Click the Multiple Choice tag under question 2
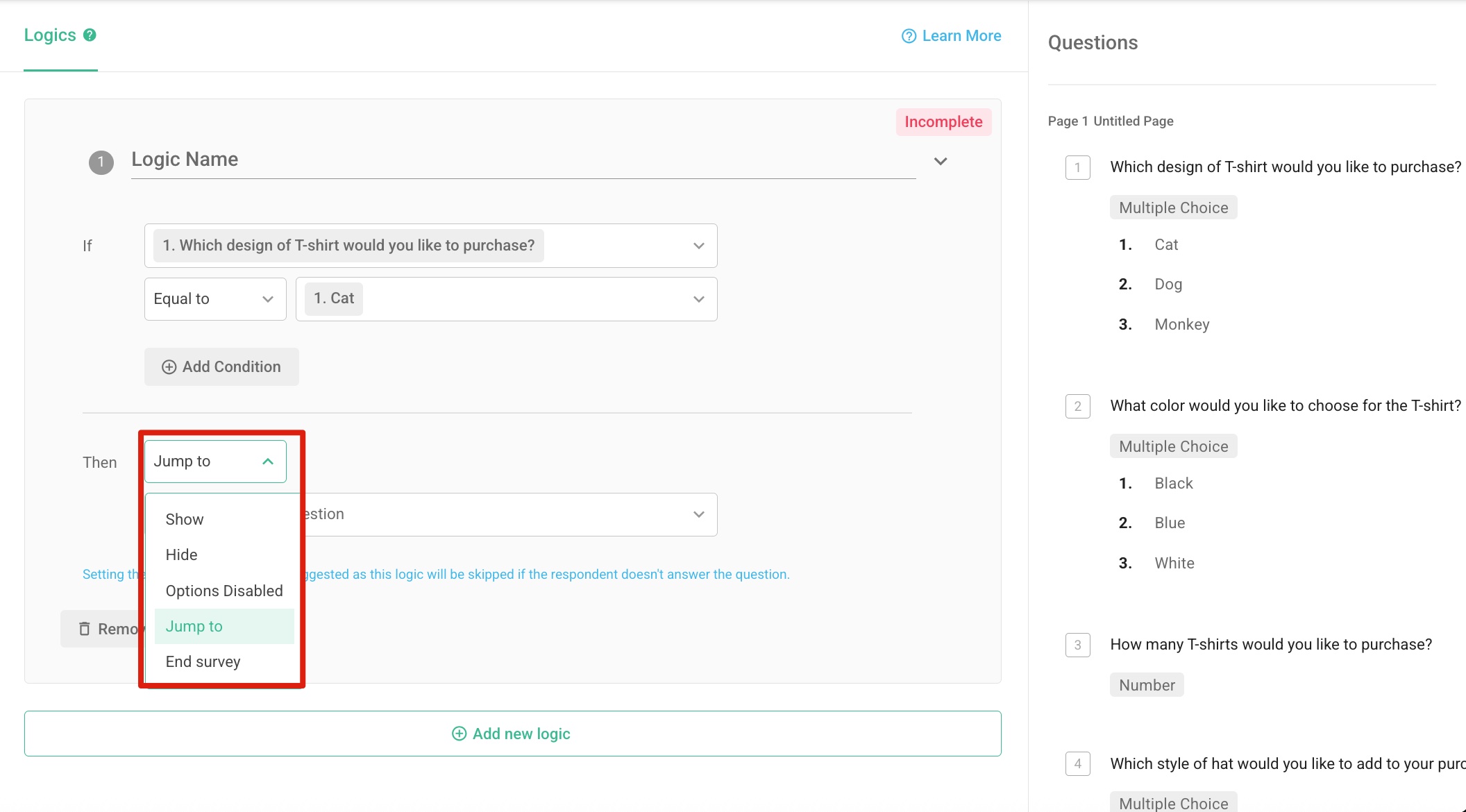The image size is (1466, 812). tap(1172, 446)
